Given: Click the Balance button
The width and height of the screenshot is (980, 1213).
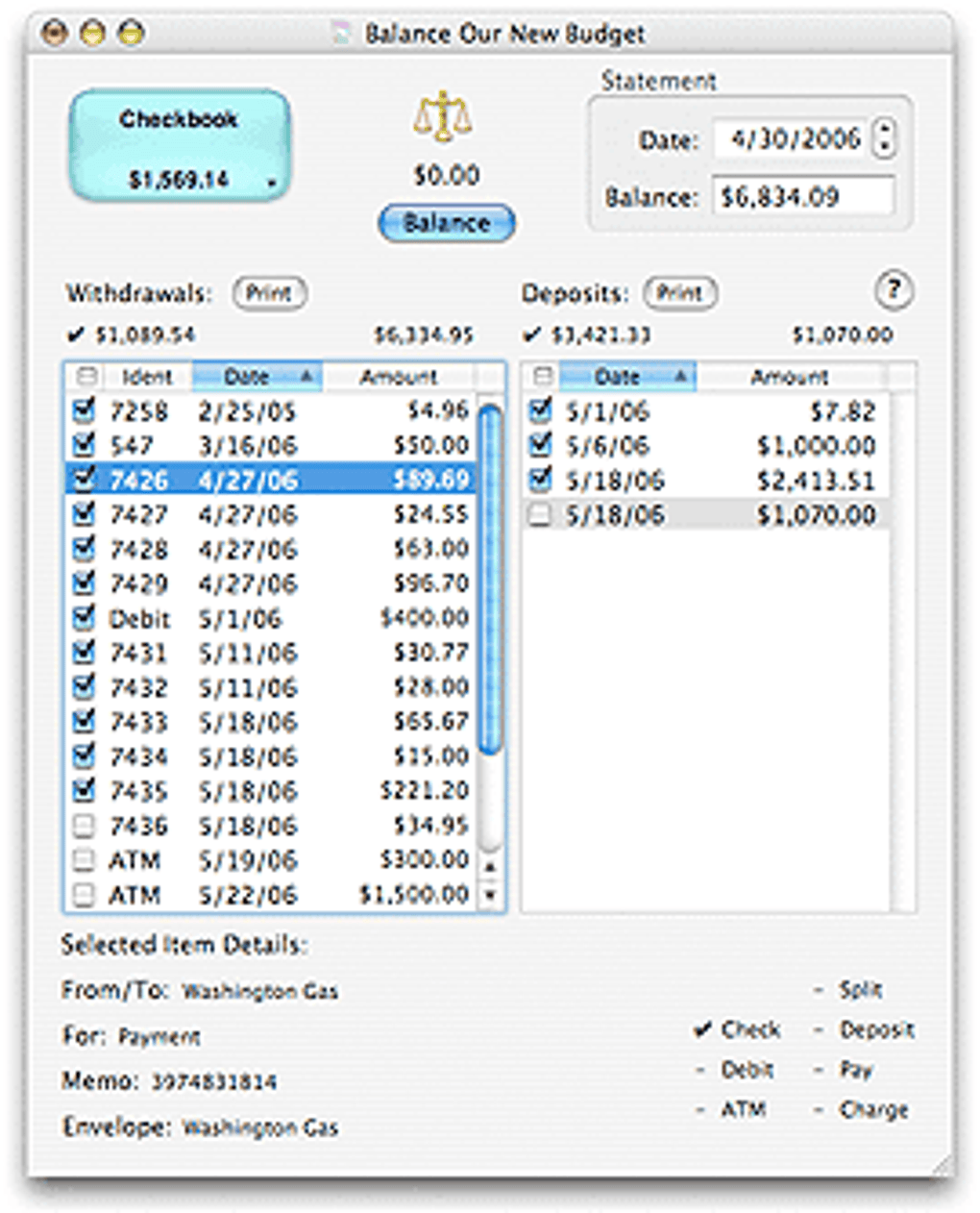Looking at the screenshot, I should [447, 223].
